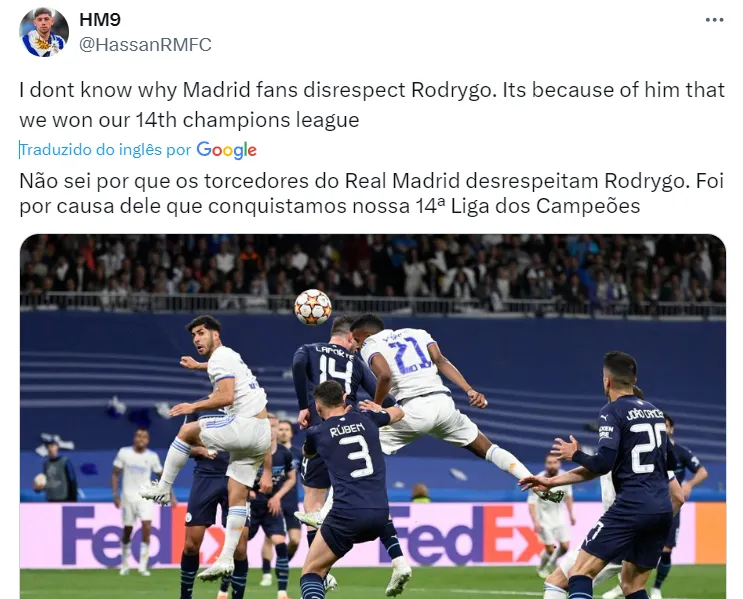Click the original English tweet text

pos(372,105)
